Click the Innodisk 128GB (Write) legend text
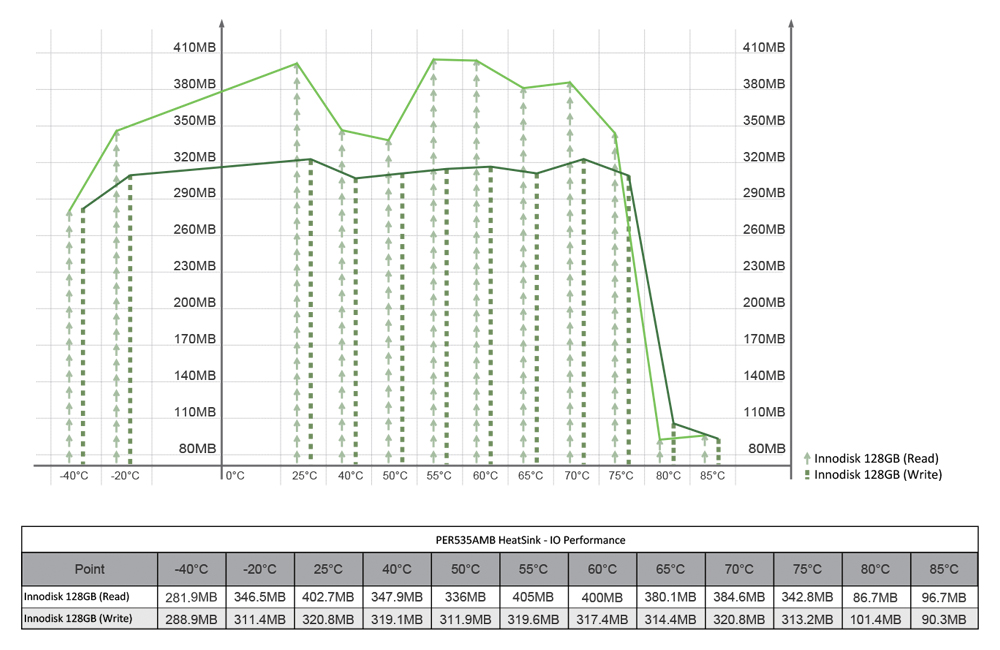 tap(878, 475)
